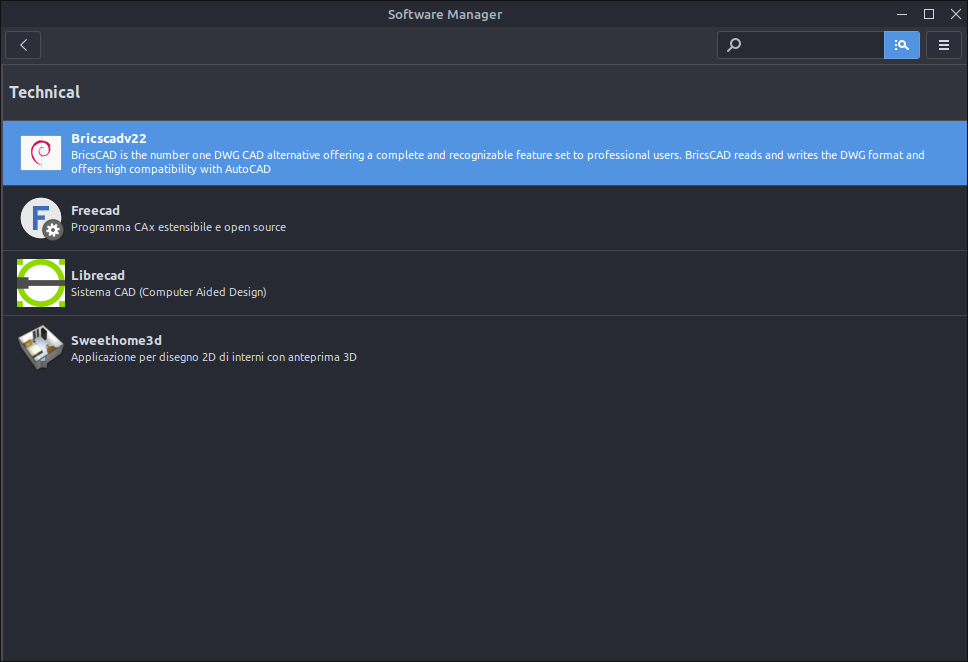Click the Freecad F gear icon
The width and height of the screenshot is (968, 662).
tap(41, 218)
